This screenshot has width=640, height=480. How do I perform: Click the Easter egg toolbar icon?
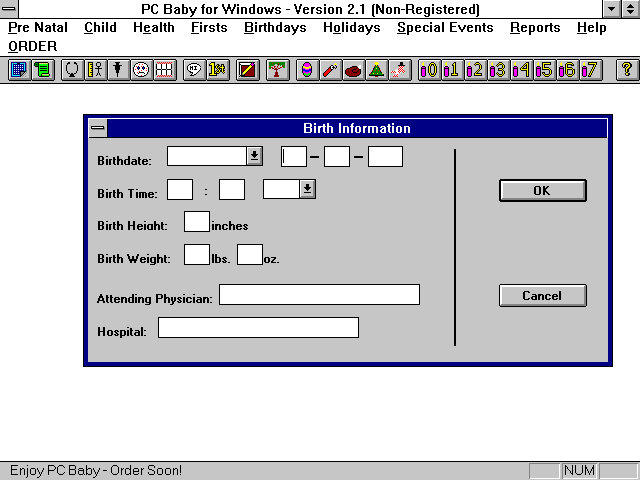(x=307, y=70)
